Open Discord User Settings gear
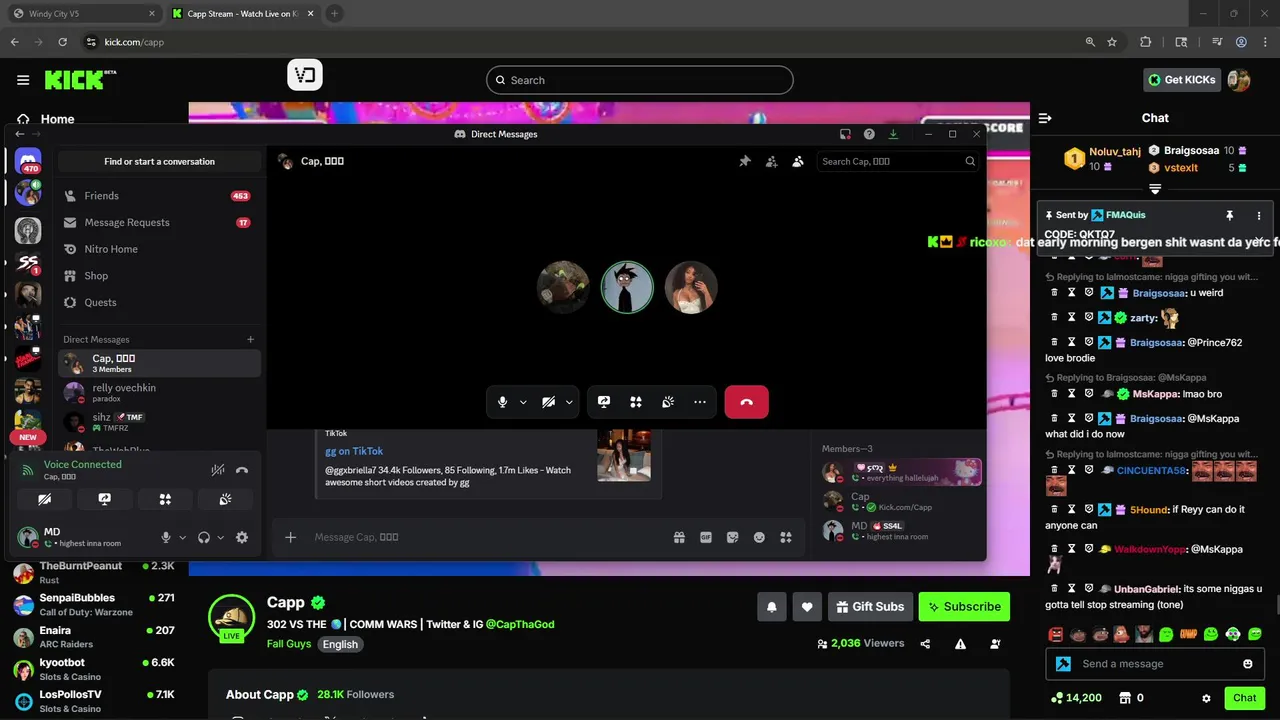 pyautogui.click(x=242, y=537)
